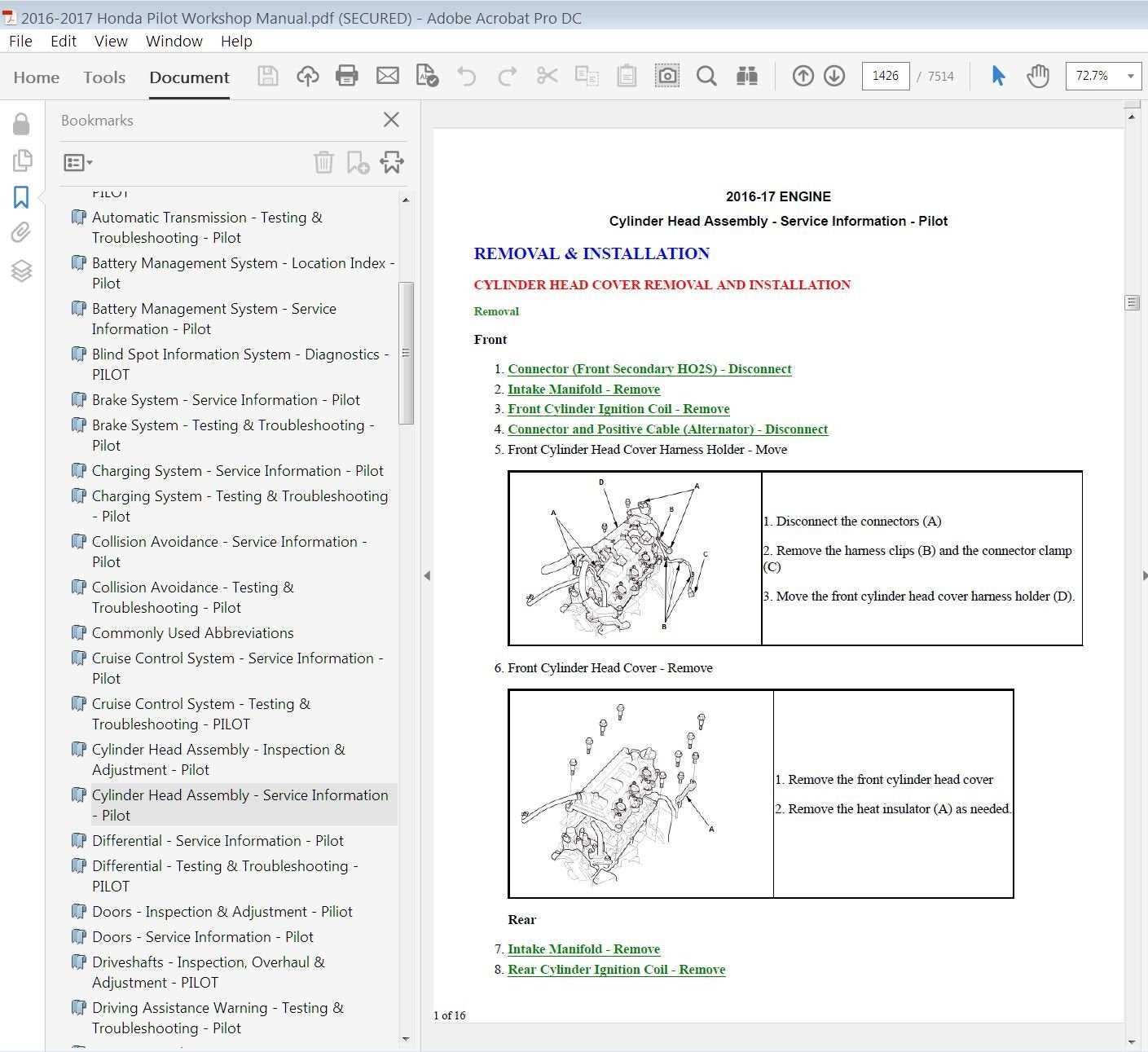This screenshot has width=1148, height=1052.
Task: Collapse the left navigation pane arrow
Action: (x=427, y=575)
